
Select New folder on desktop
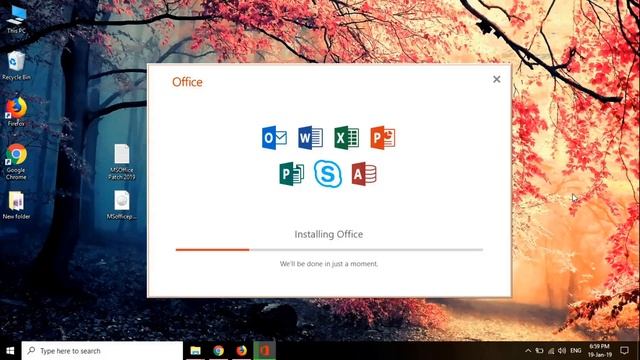coord(16,206)
